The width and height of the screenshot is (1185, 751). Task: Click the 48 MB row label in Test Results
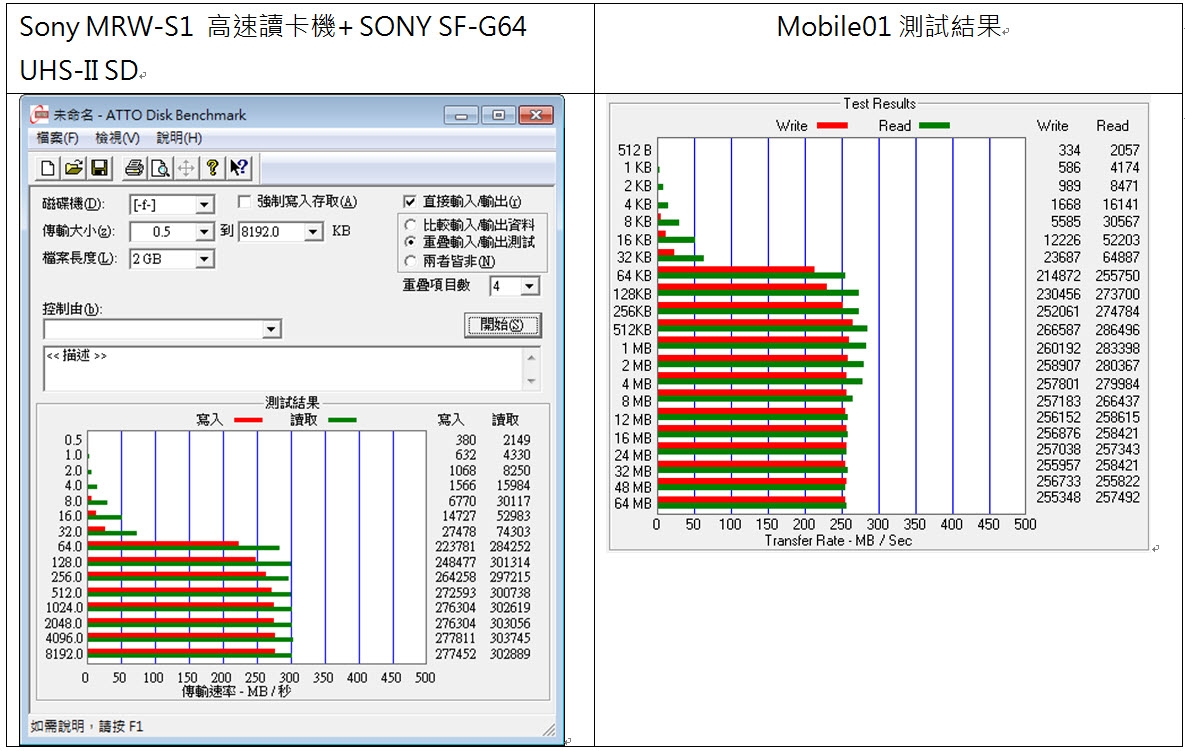coord(633,488)
